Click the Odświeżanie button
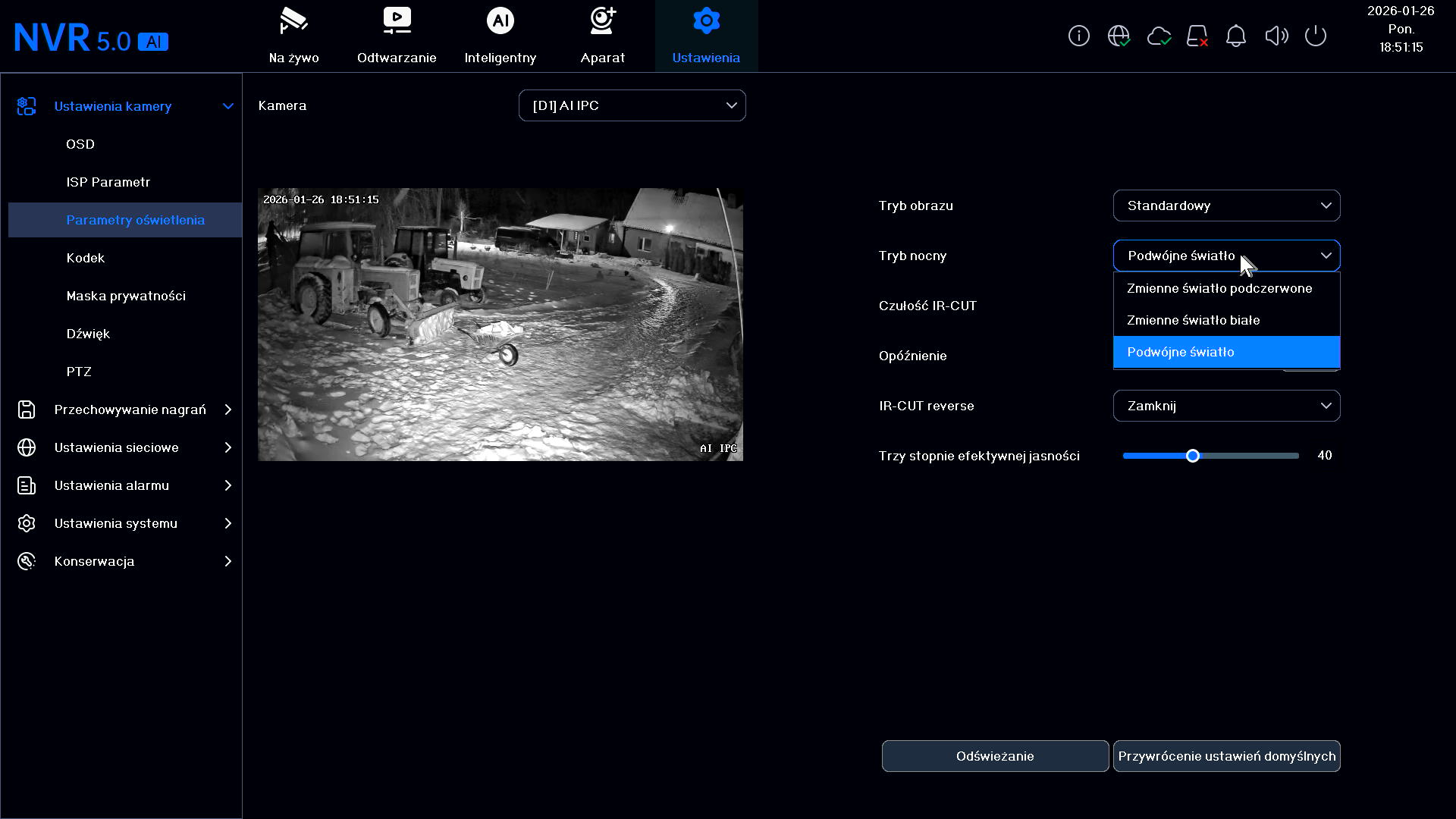1456x819 pixels. coord(995,756)
